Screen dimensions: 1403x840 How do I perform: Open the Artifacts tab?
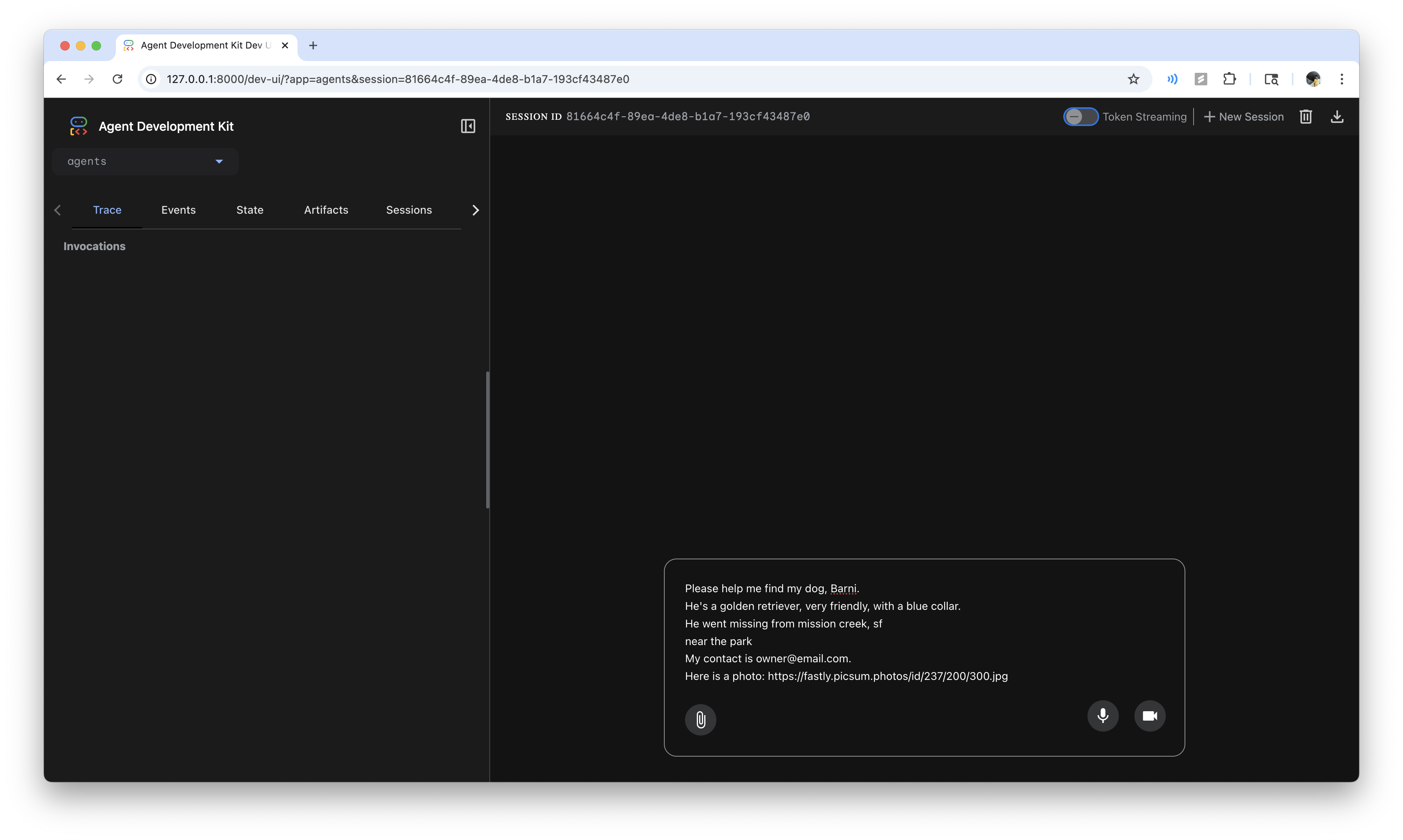tap(326, 210)
